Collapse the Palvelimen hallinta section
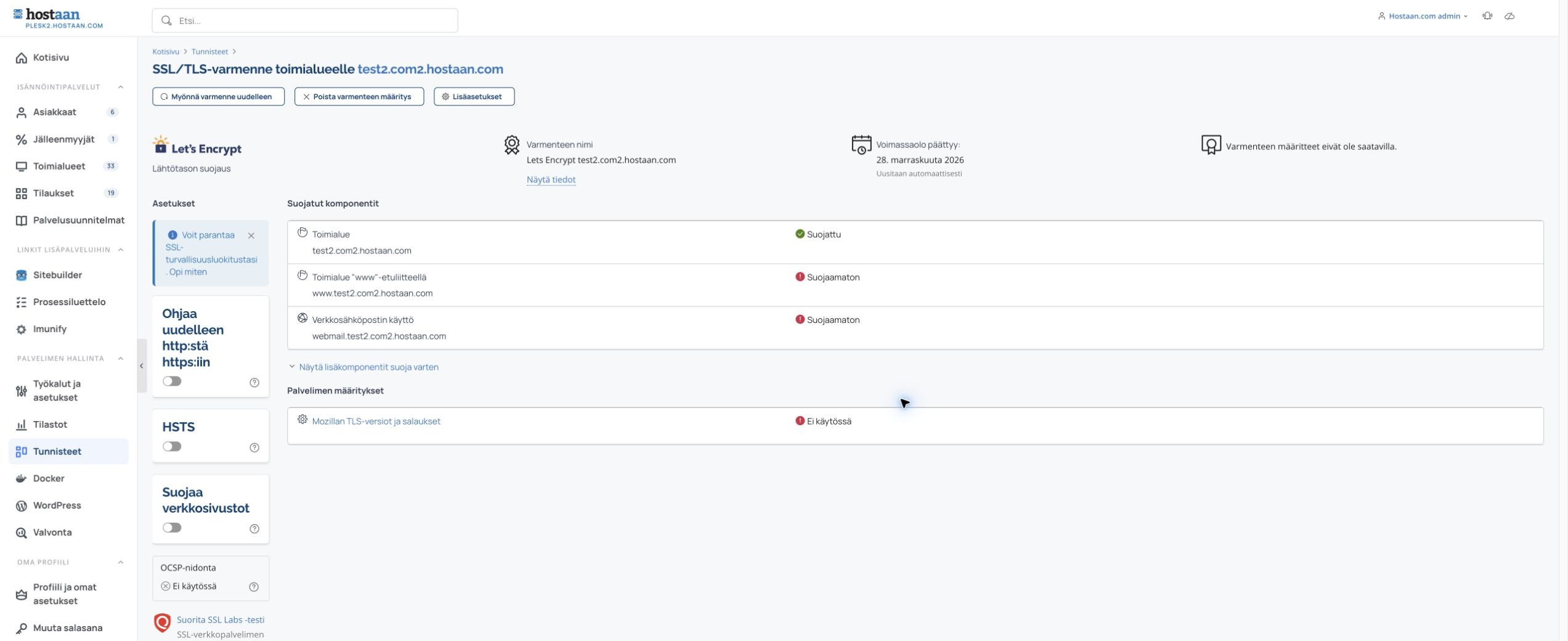Screen dimensions: 1568x641 pyautogui.click(x=121, y=358)
